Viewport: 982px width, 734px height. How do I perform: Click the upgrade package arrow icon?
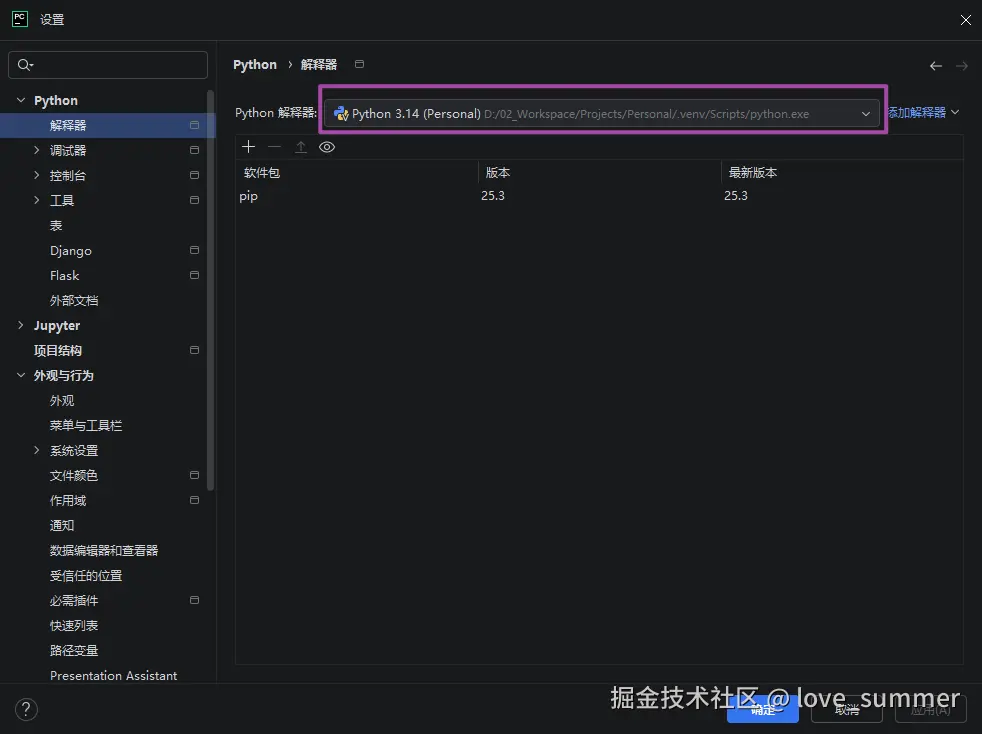coord(301,147)
